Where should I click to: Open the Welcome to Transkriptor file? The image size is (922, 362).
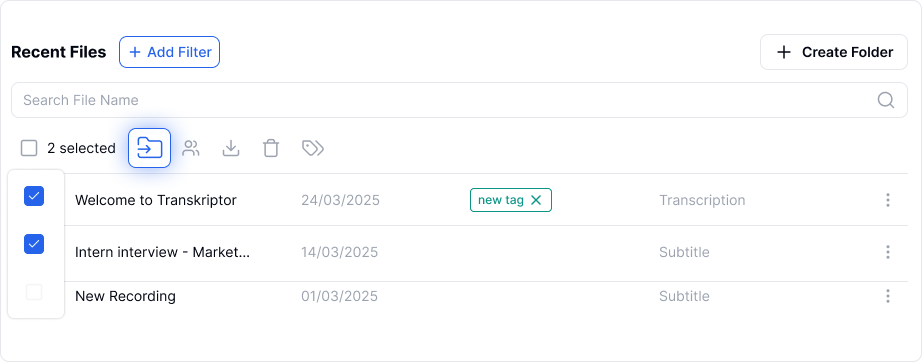pos(156,200)
